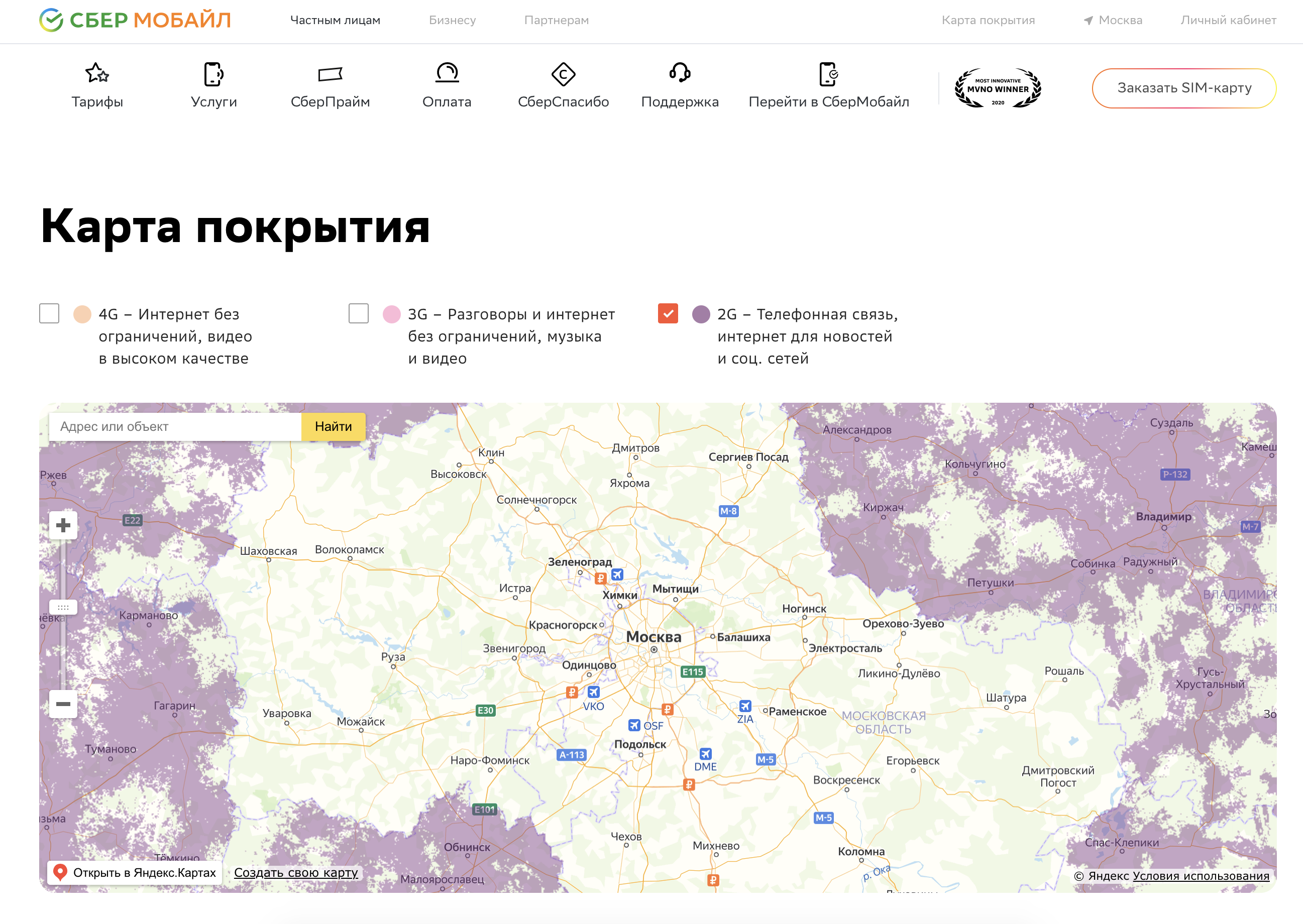Open СберПрайм icon
This screenshot has width=1303, height=924.
(x=330, y=74)
